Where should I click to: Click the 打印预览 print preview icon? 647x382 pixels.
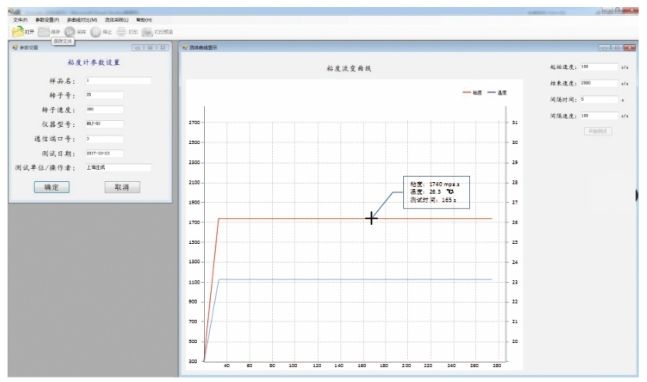click(x=147, y=32)
